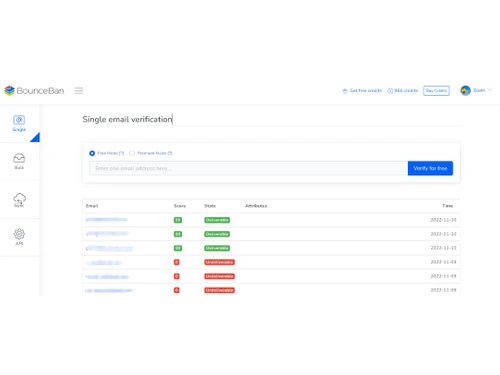The image size is (500, 375).
Task: Open the Single verification sidebar item
Action: (x=19, y=123)
